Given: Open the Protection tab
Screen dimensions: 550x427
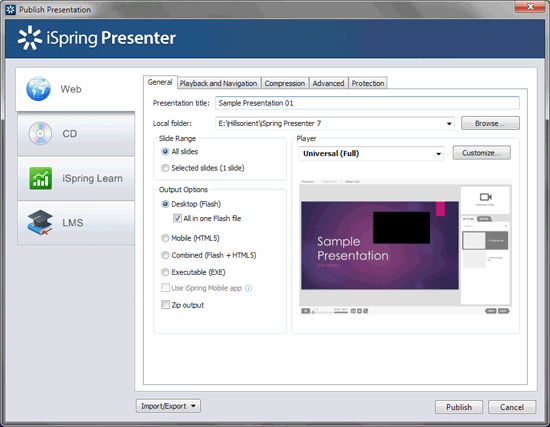Looking at the screenshot, I should (x=368, y=83).
